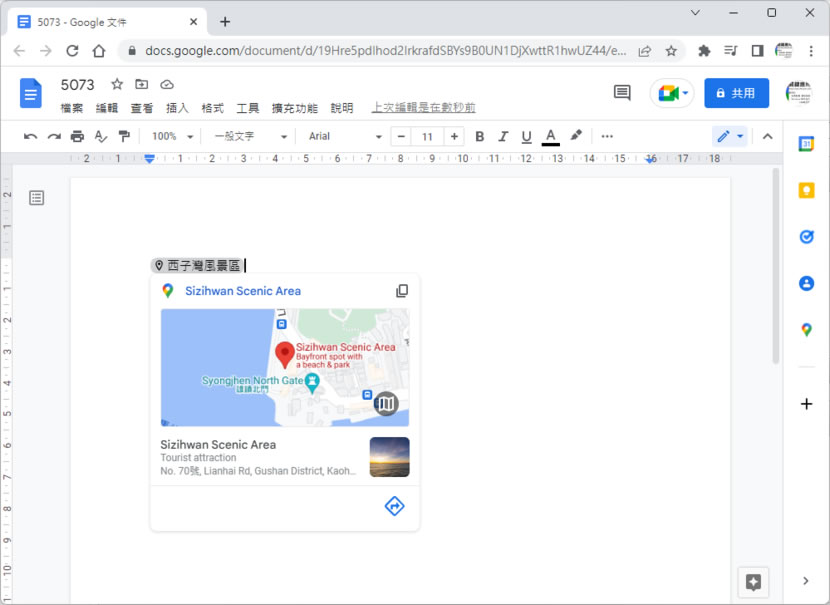Toggle italic formatting

(503, 136)
